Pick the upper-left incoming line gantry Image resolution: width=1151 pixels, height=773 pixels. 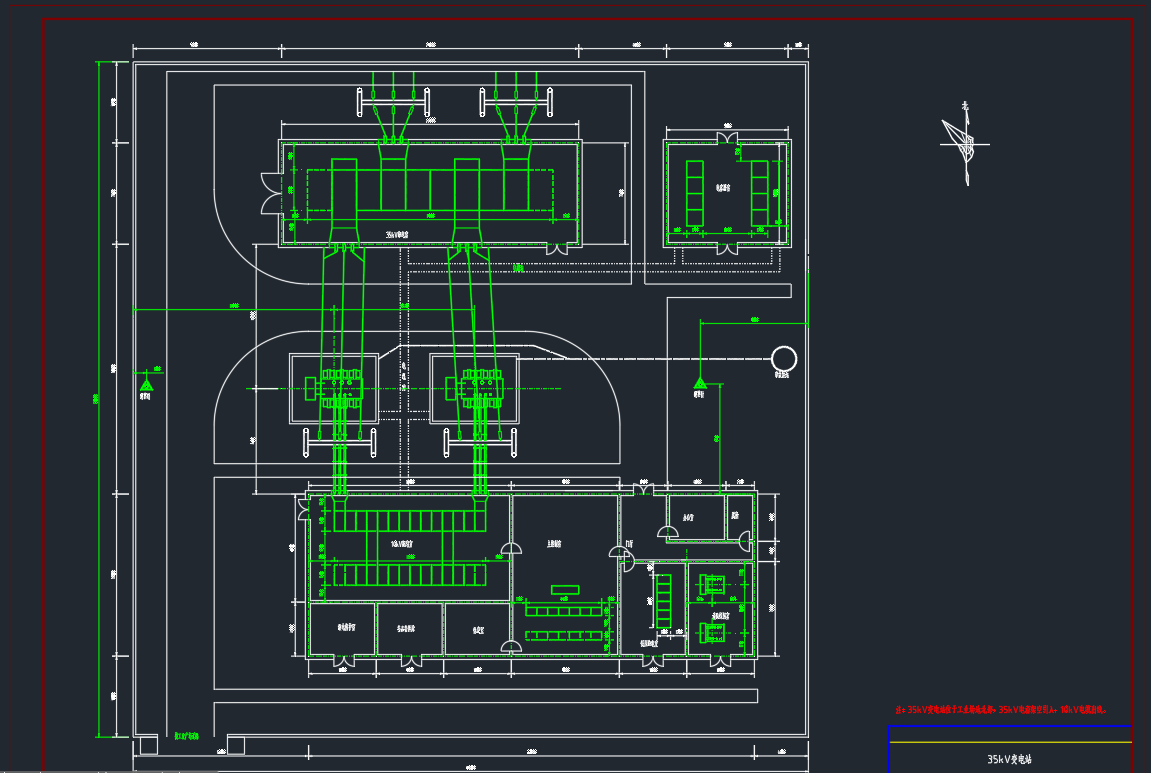click(393, 102)
